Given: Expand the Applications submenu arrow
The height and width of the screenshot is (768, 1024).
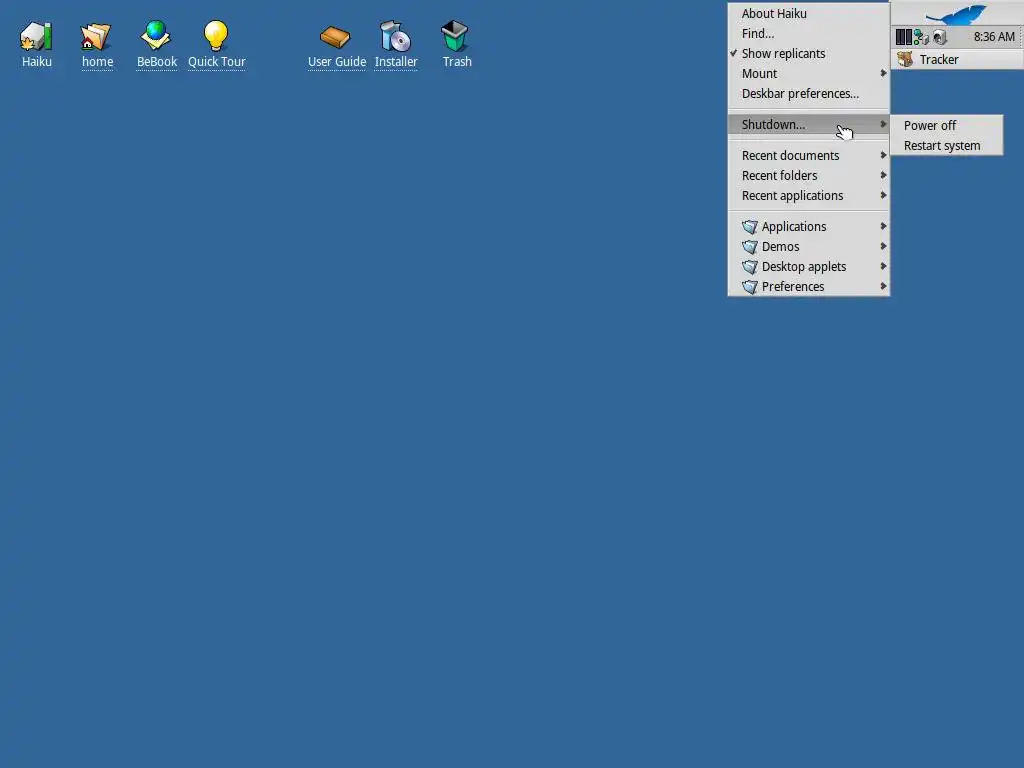Looking at the screenshot, I should coord(883,226).
